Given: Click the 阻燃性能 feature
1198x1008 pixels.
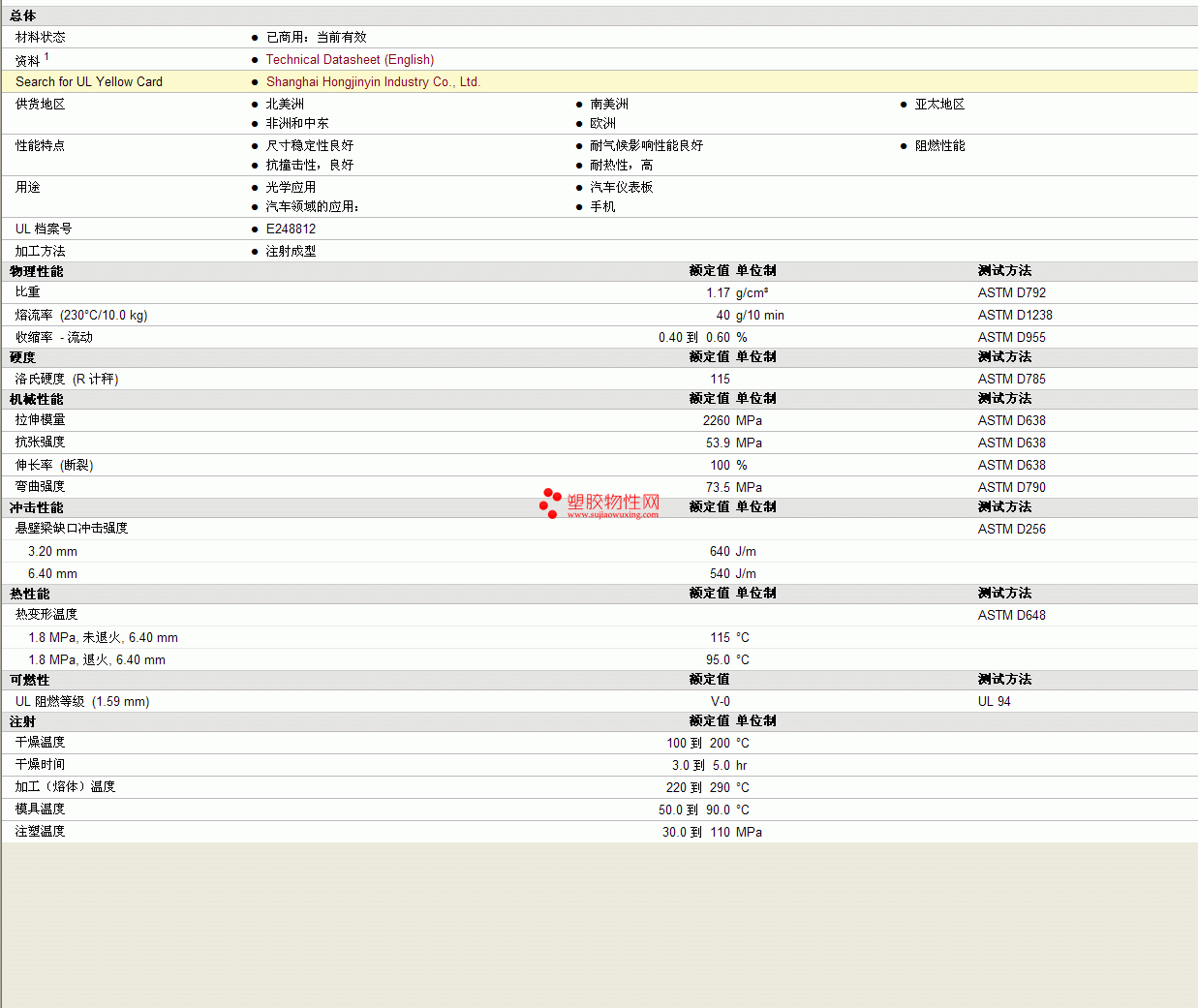Looking at the screenshot, I should (x=939, y=146).
